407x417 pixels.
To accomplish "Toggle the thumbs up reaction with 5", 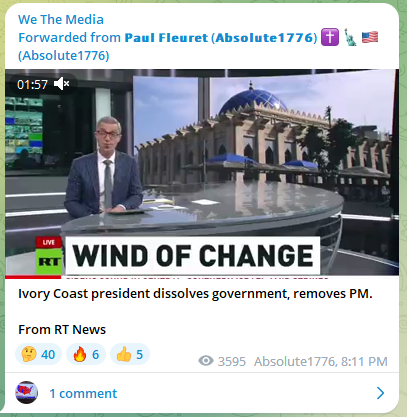I will 130,354.
